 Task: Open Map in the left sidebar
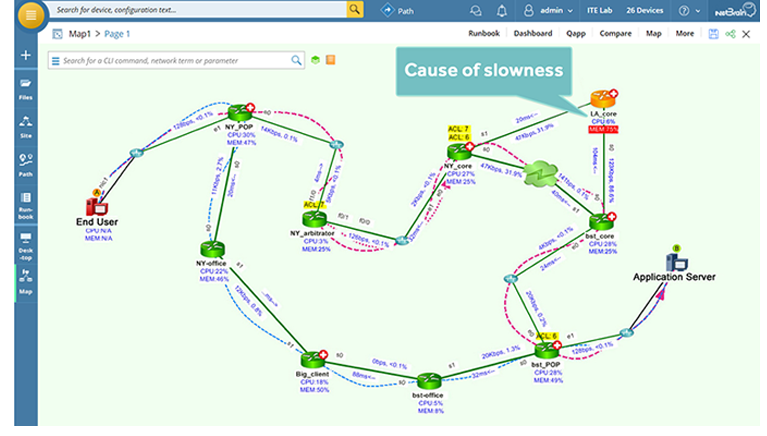pos(25,282)
